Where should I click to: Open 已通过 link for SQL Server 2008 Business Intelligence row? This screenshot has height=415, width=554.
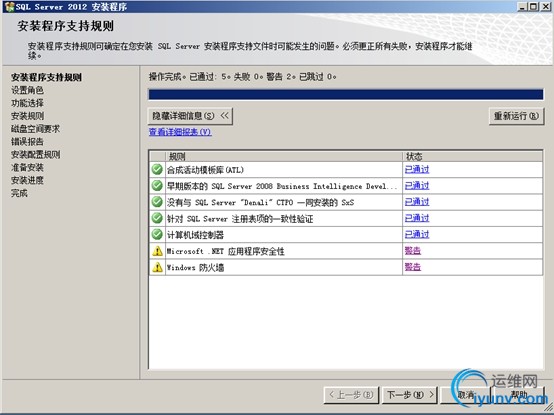417,186
